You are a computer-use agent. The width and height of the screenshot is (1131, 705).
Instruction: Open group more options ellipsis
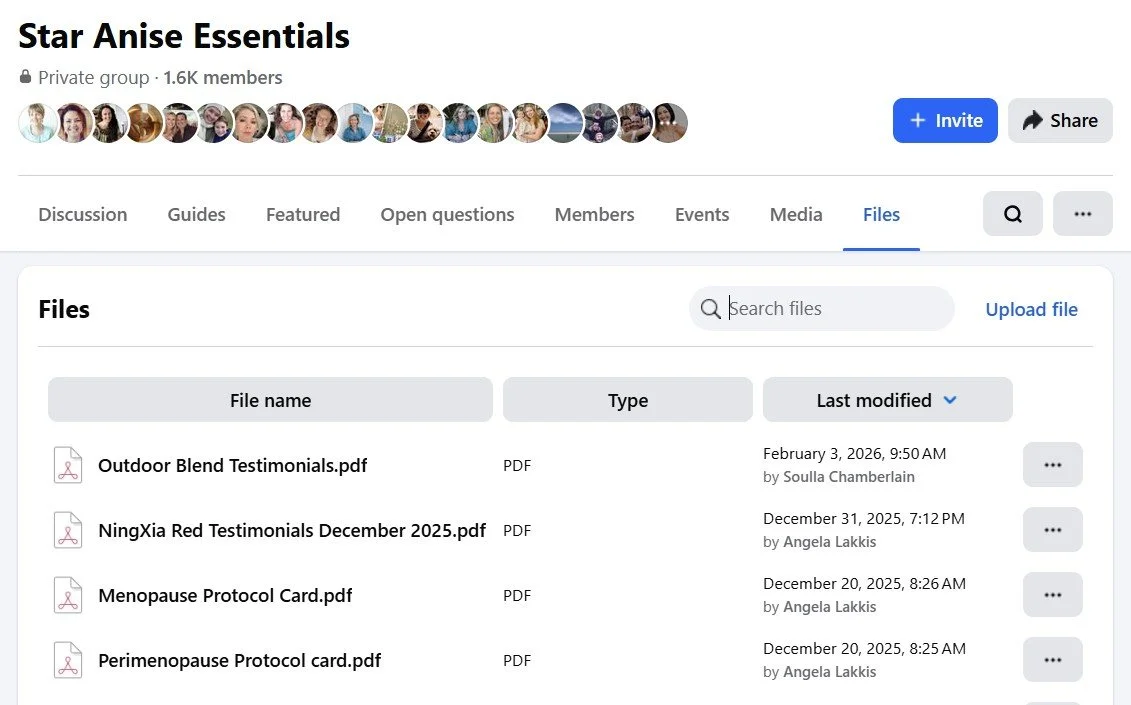pos(1082,214)
